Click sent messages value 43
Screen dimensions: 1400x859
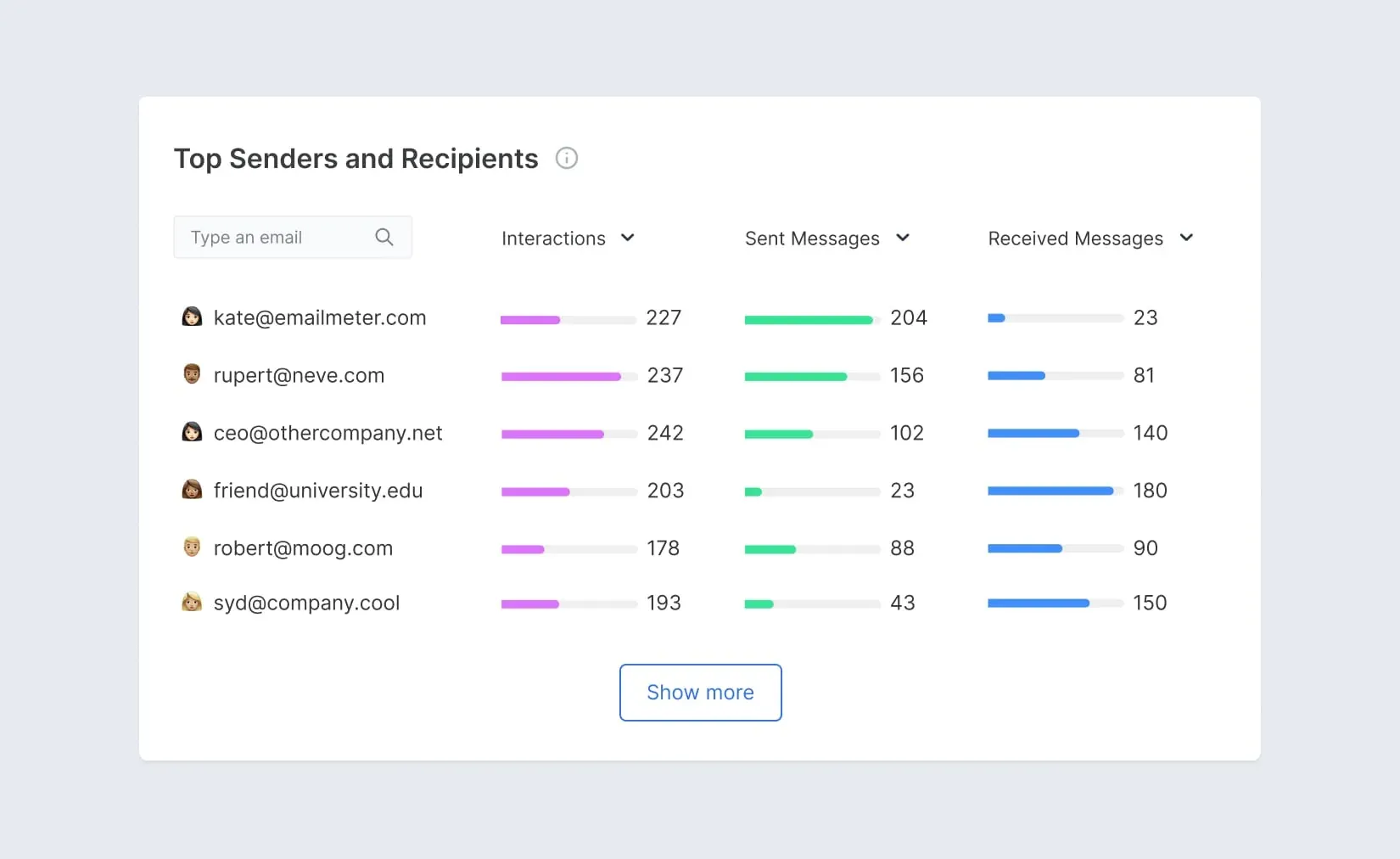[903, 603]
